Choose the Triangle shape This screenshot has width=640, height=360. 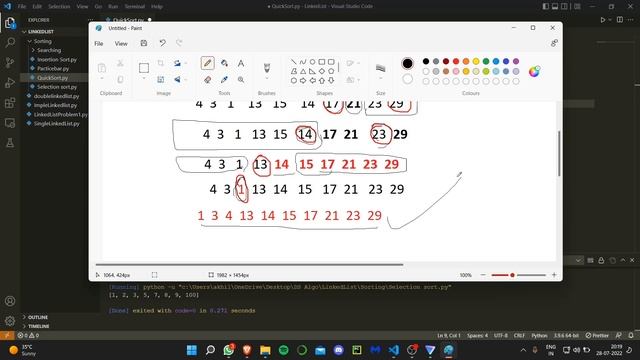tap(303, 71)
